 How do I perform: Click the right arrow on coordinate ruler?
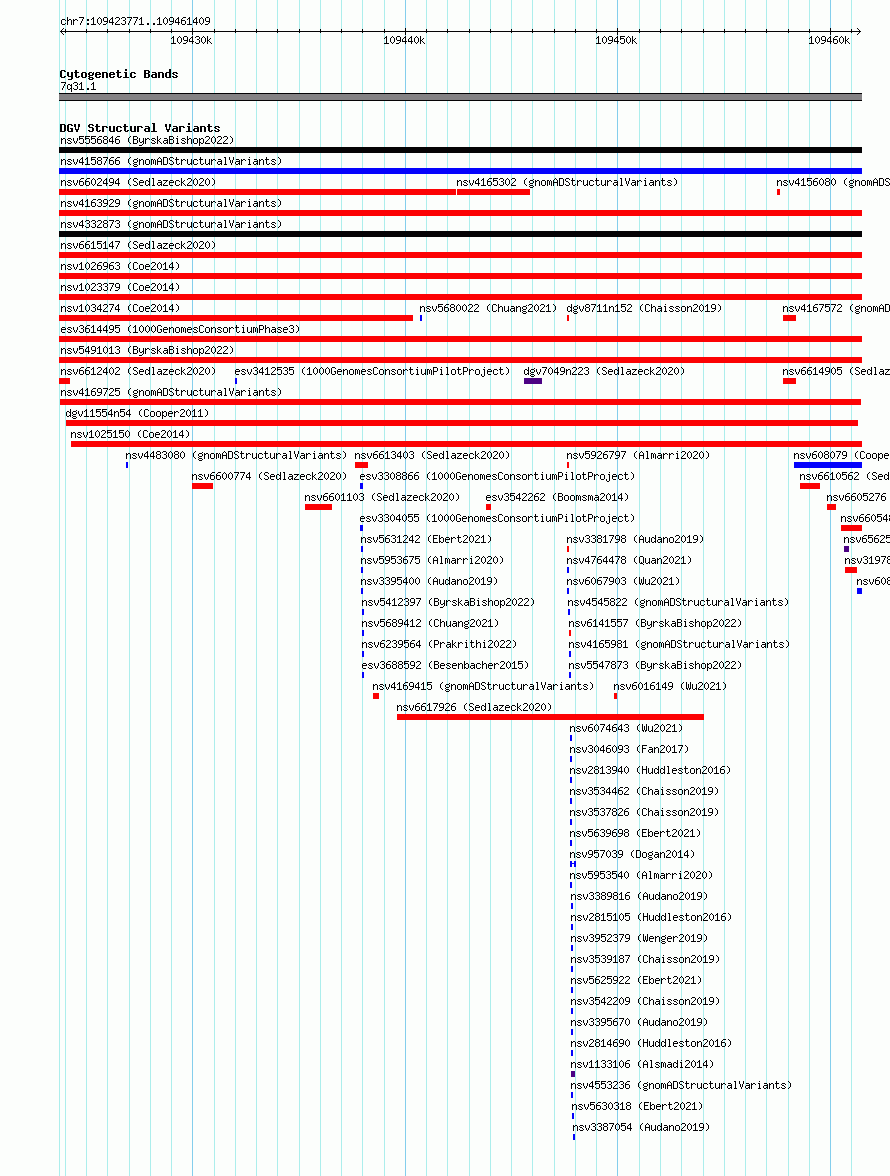(858, 32)
